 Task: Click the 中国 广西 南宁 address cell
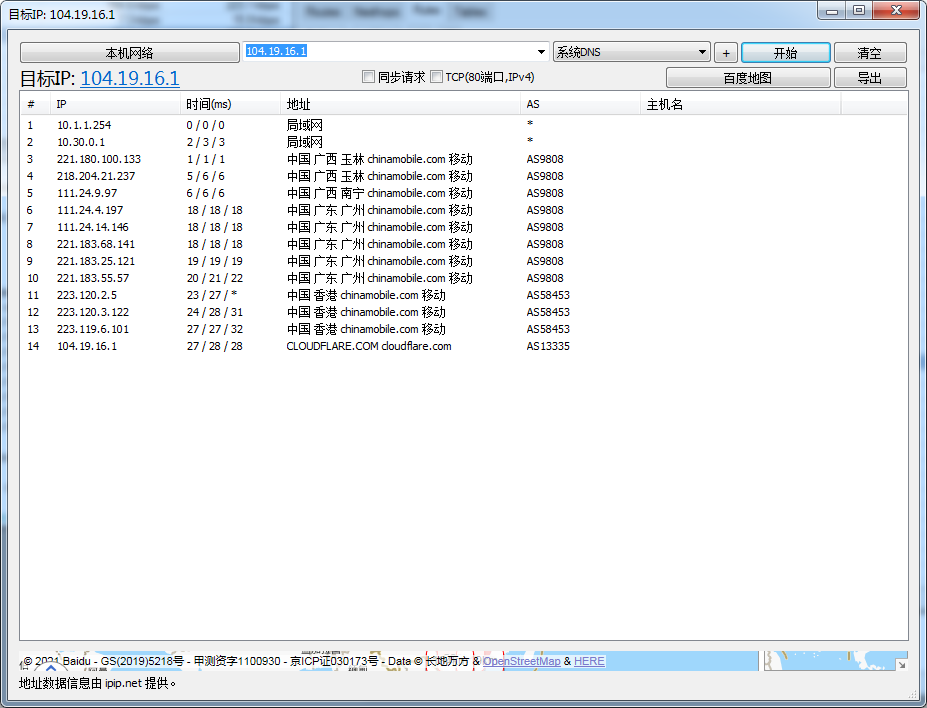click(x=380, y=193)
